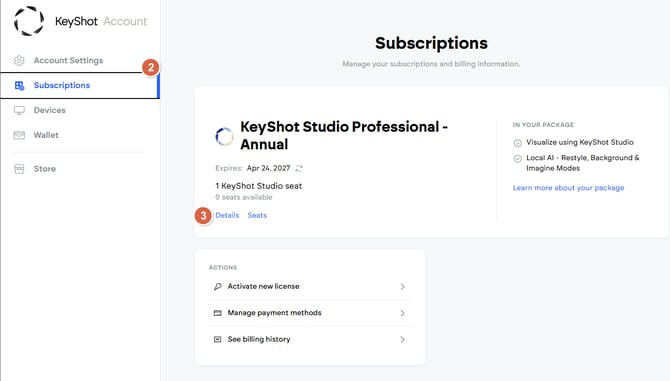Select Subscriptions in the sidebar
The image size is (670, 381).
point(79,85)
